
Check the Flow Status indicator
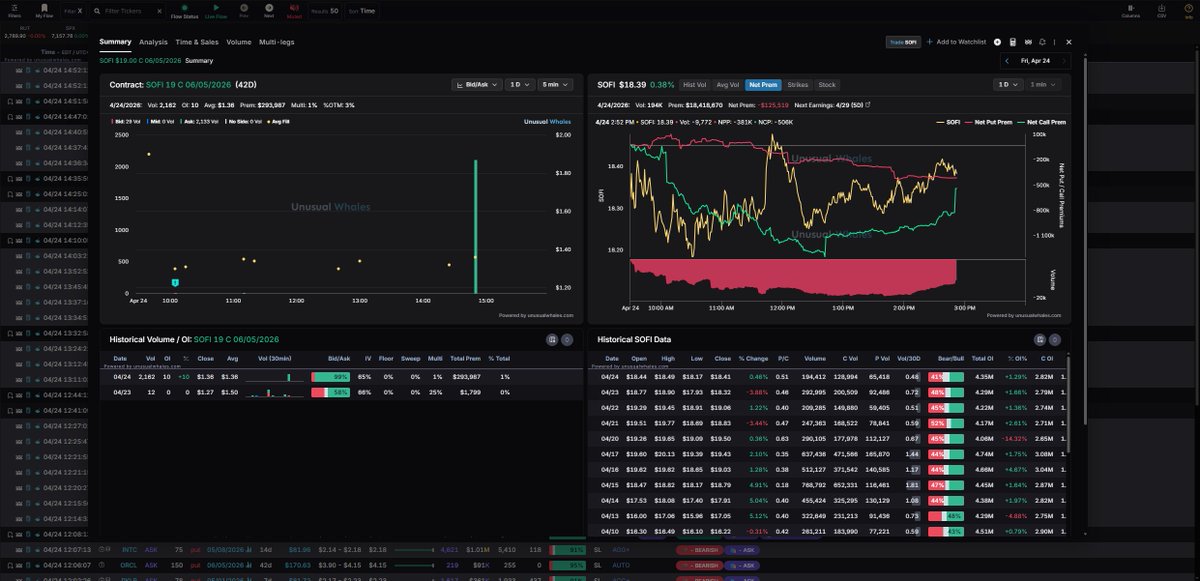184,10
